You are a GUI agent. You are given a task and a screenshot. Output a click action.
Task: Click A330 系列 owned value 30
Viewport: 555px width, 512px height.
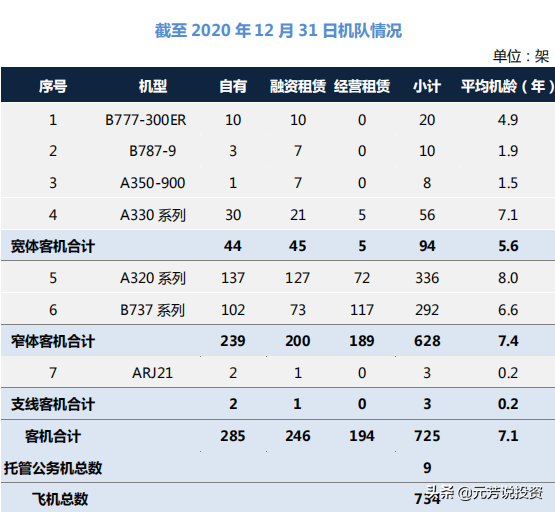pos(233,215)
